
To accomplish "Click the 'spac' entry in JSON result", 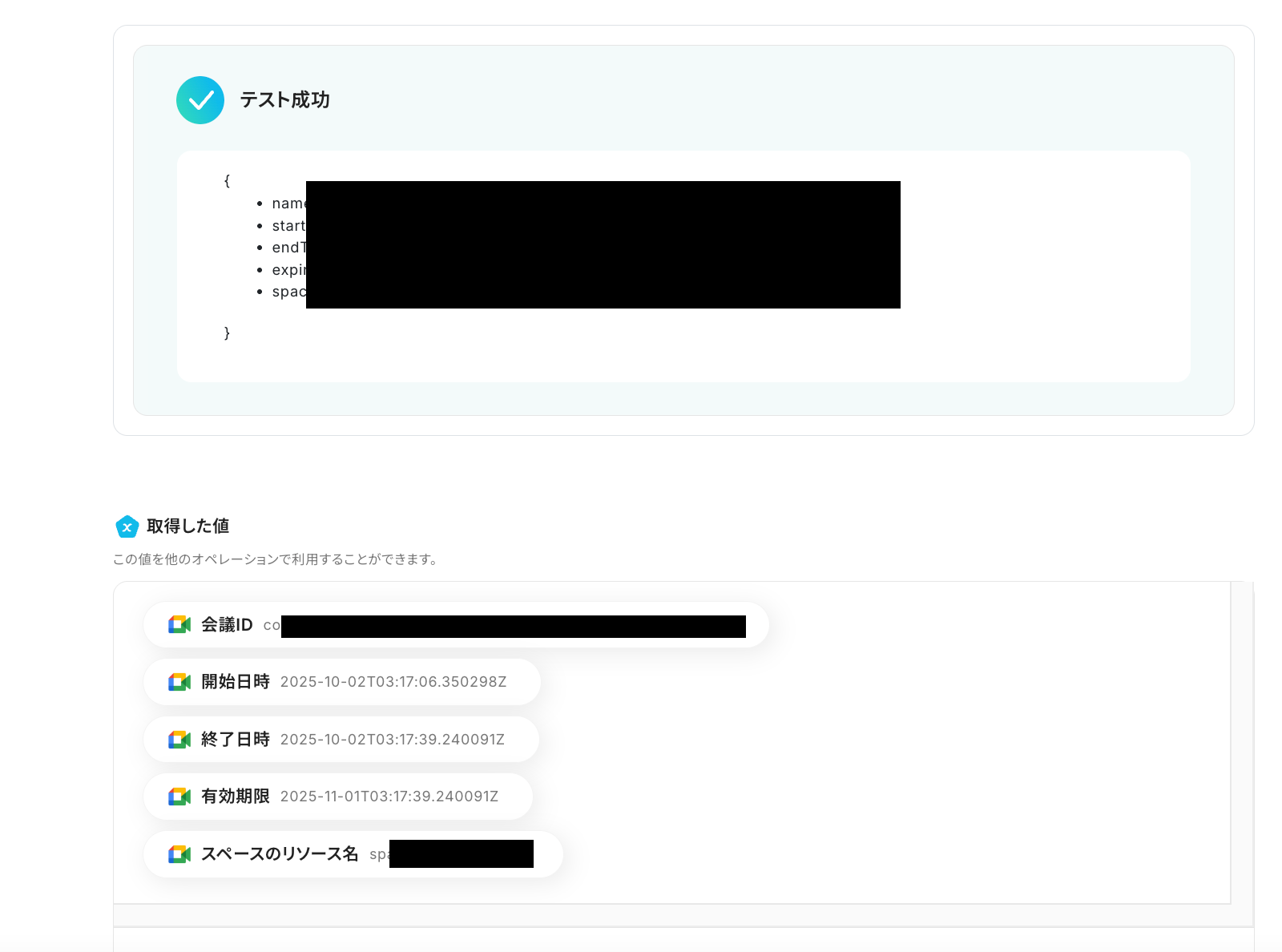I will pos(288,292).
